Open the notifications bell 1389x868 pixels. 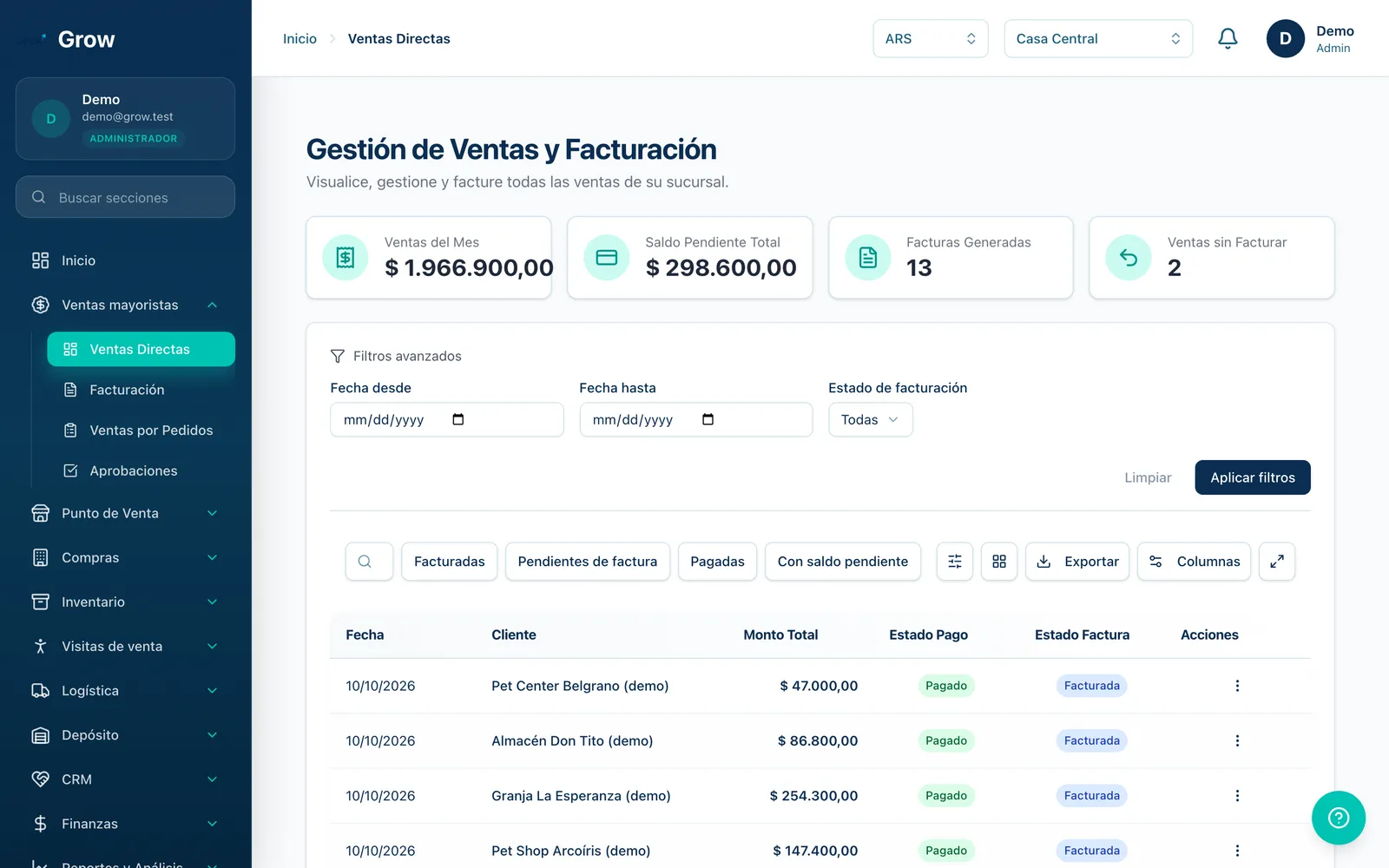pos(1228,38)
